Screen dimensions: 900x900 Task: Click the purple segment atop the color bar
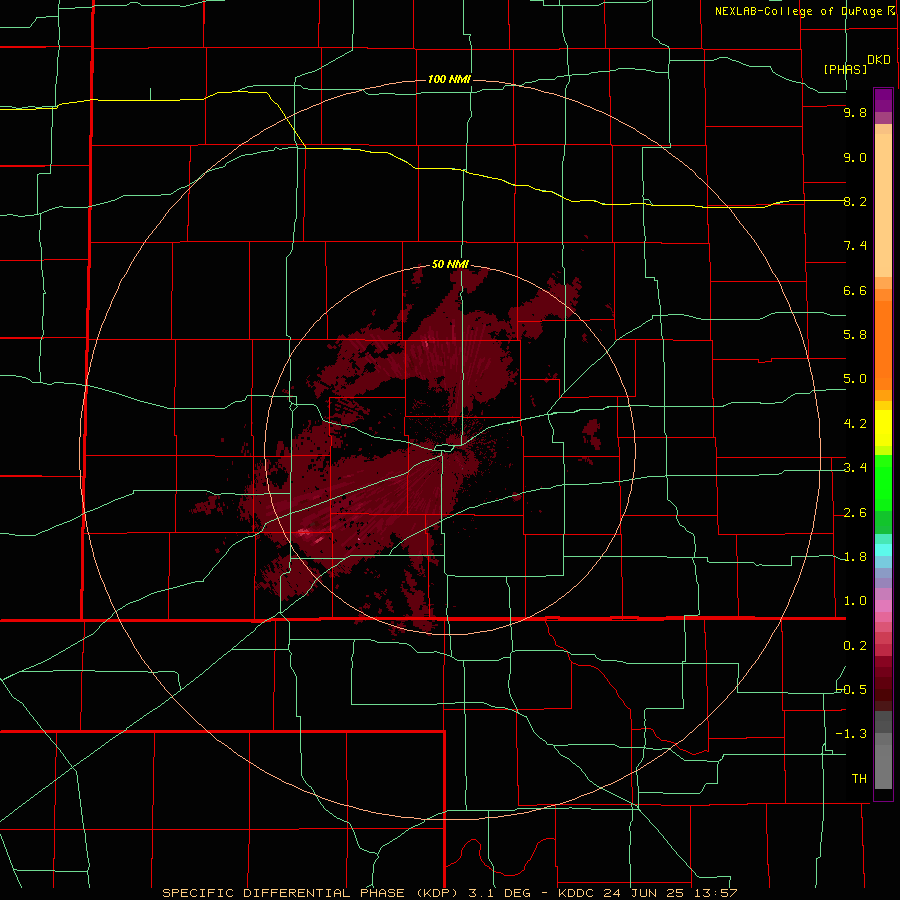(883, 100)
